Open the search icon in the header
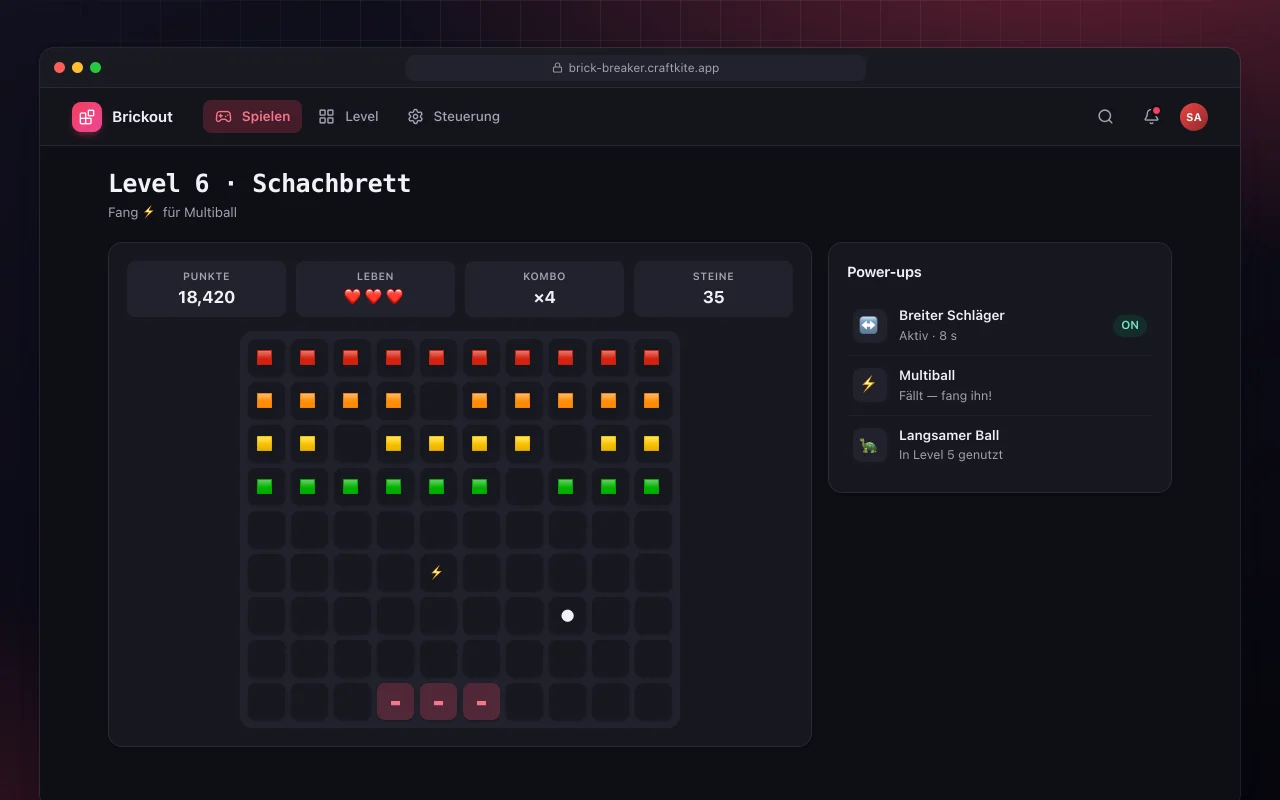 (x=1105, y=117)
